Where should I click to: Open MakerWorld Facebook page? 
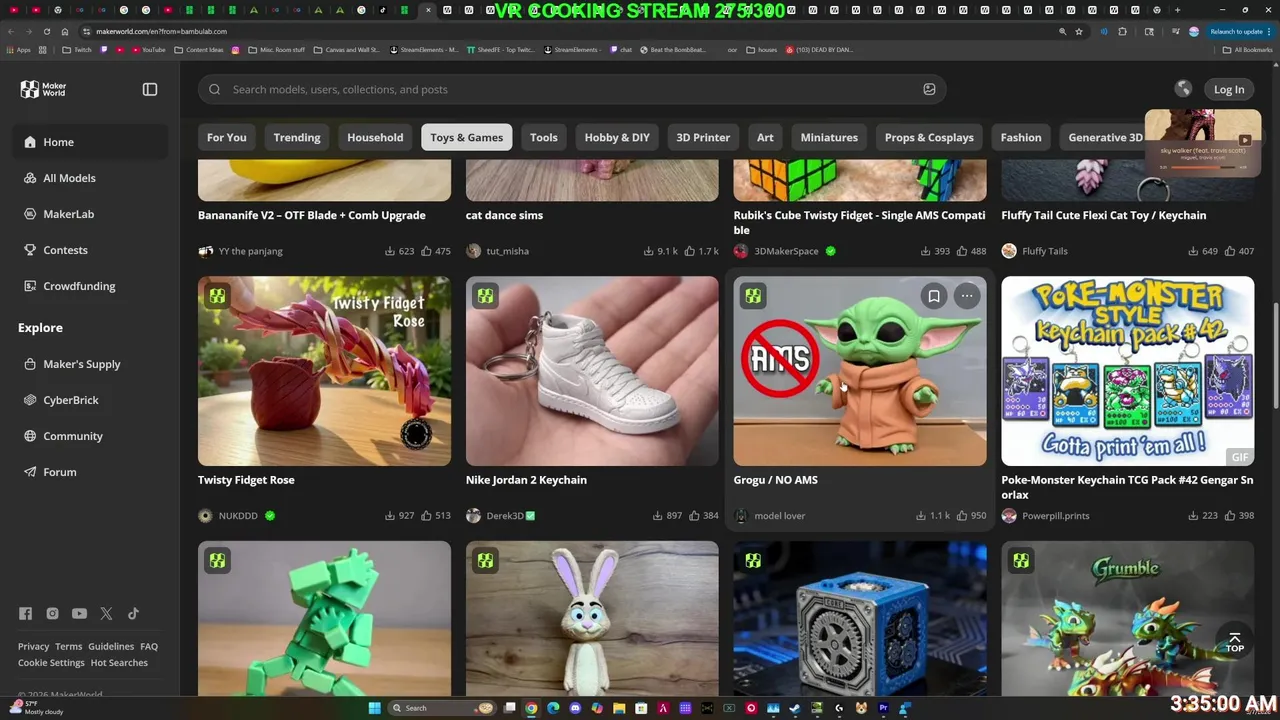coord(25,613)
